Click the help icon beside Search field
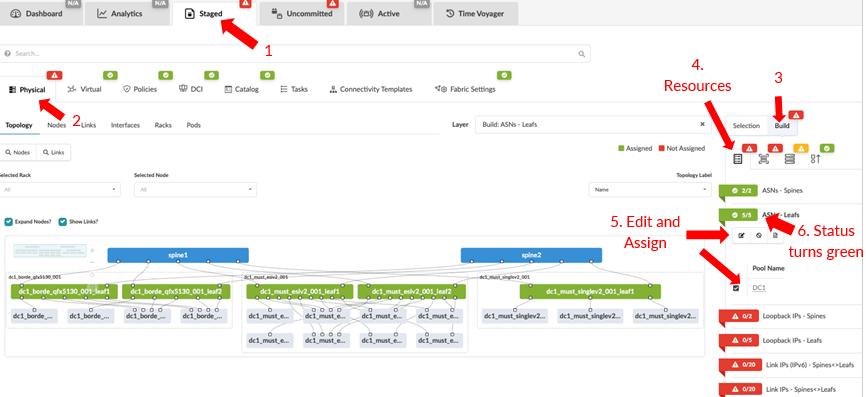This screenshot has width=866, height=397. click(x=7, y=54)
